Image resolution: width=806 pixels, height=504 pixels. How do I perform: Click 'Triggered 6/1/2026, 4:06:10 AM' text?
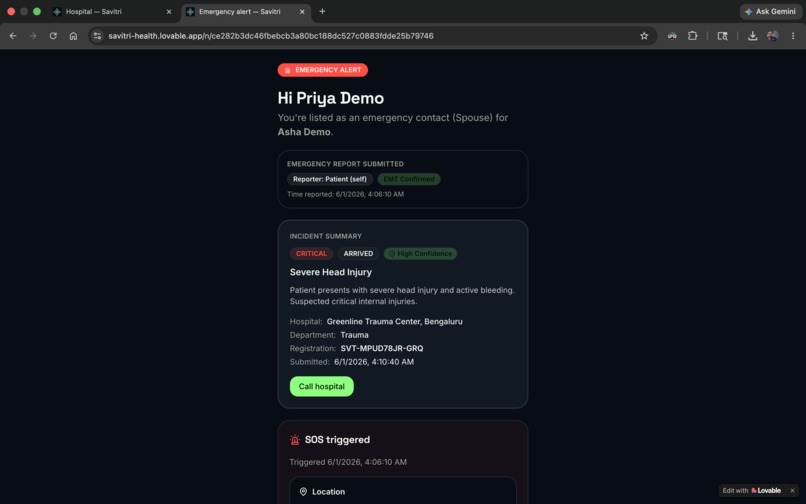coord(348,462)
